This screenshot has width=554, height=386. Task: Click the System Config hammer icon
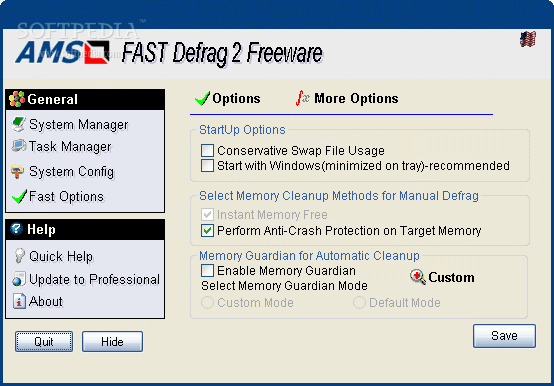[x=17, y=171]
